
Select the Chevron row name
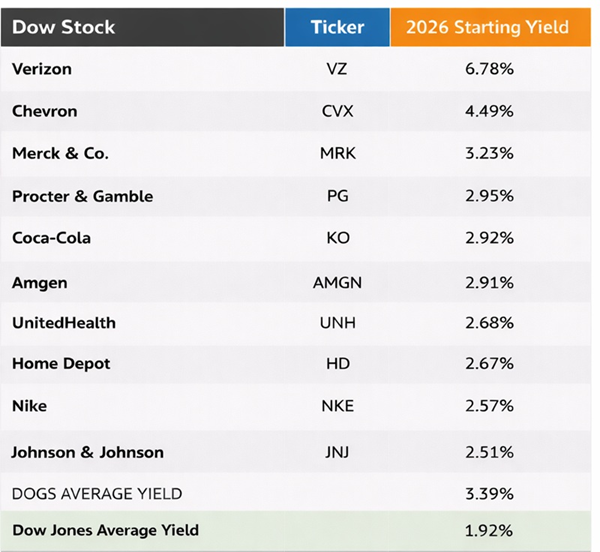pos(43,111)
